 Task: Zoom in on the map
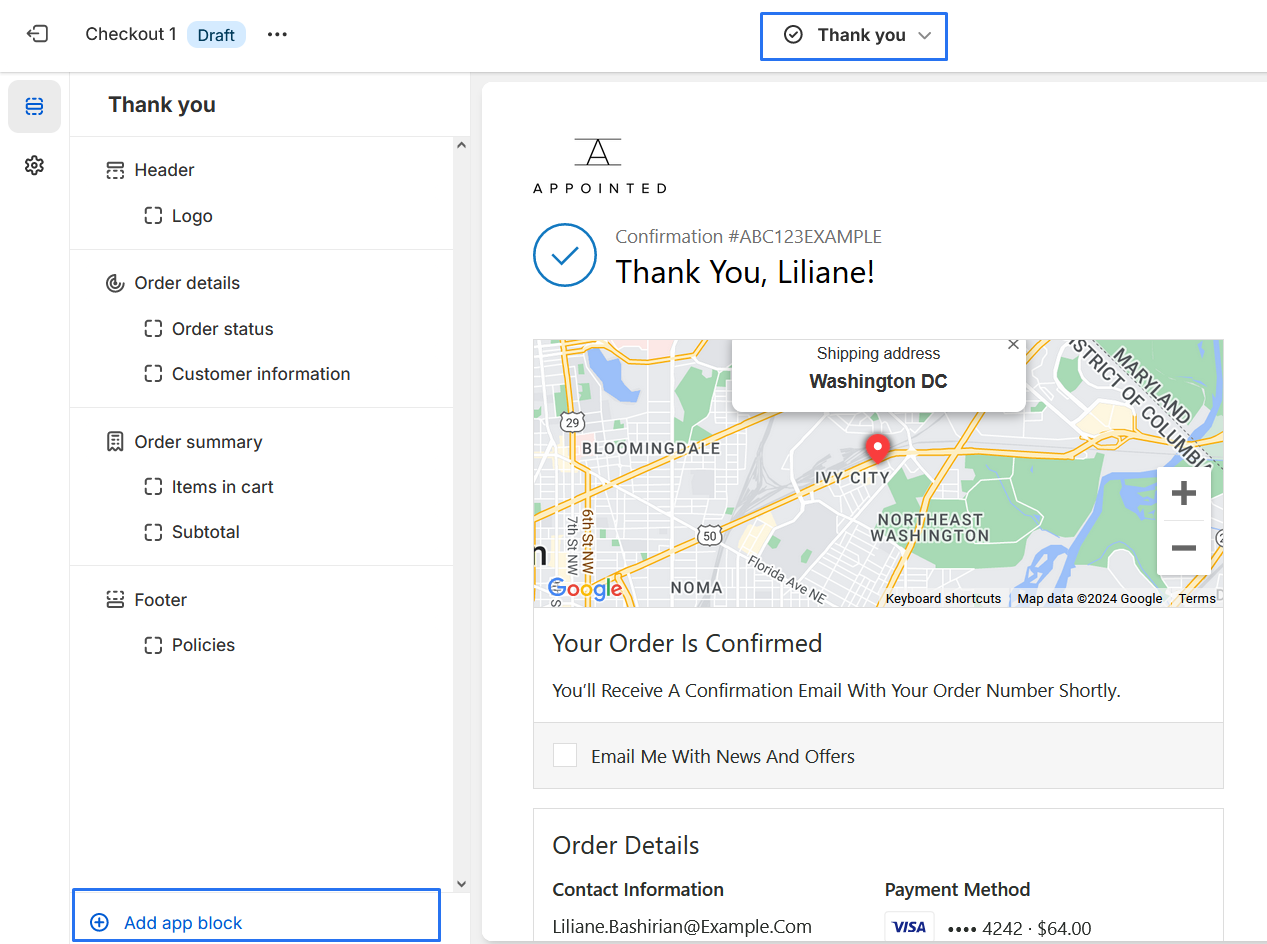1184,494
